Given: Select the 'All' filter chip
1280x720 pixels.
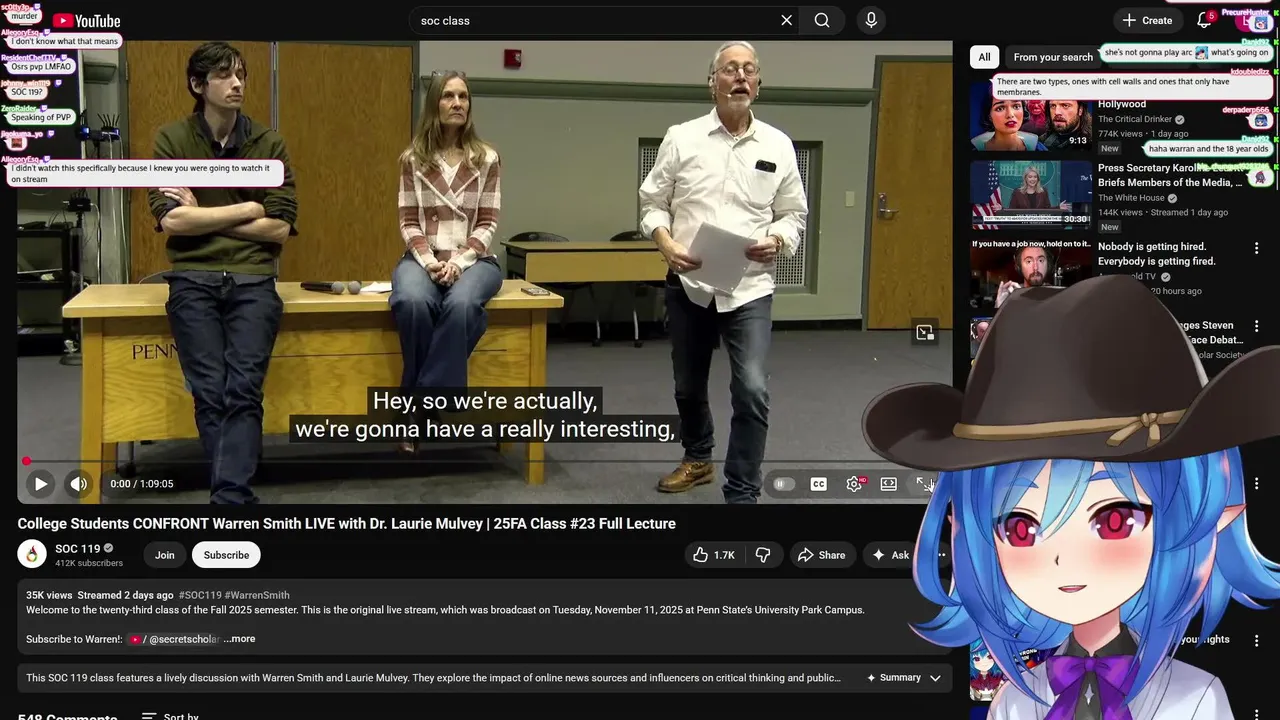Looking at the screenshot, I should [x=984, y=57].
